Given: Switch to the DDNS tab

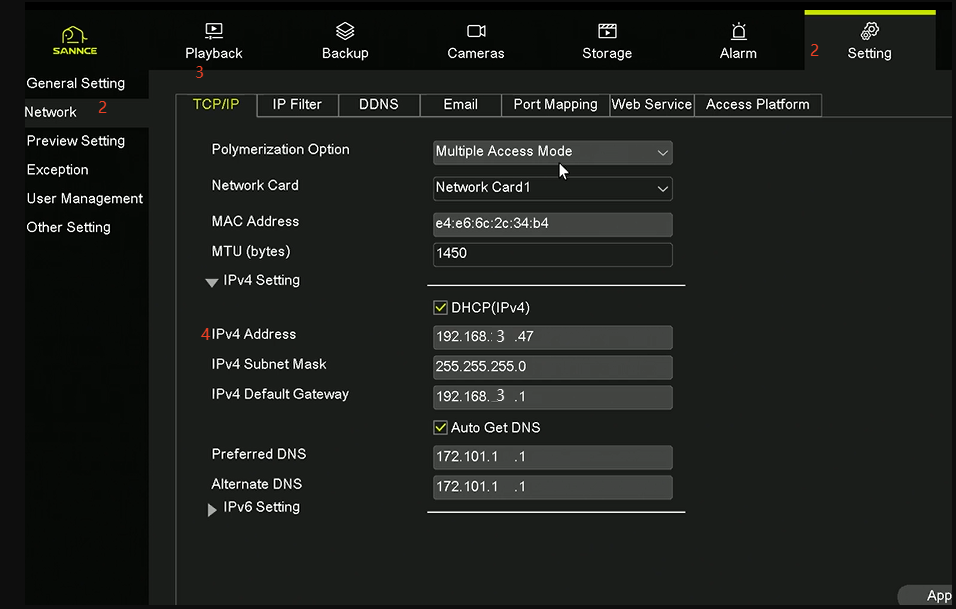Looking at the screenshot, I should [x=378, y=104].
